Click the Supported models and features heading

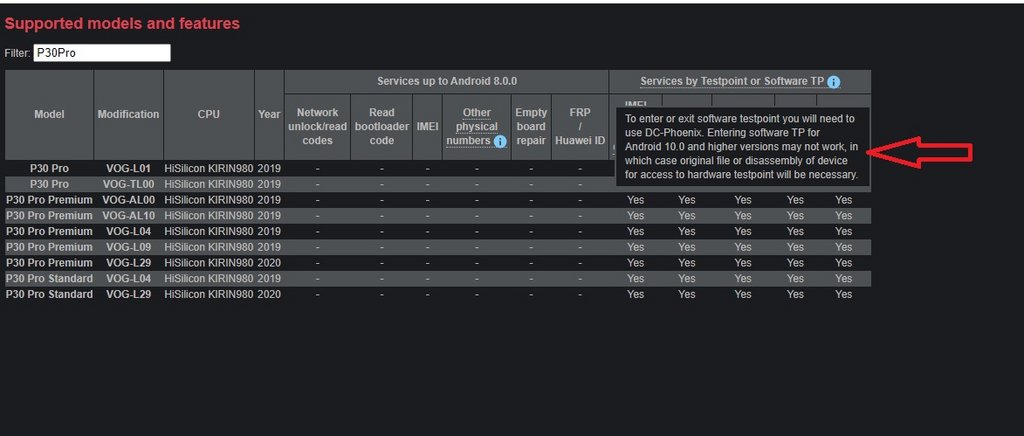point(122,23)
